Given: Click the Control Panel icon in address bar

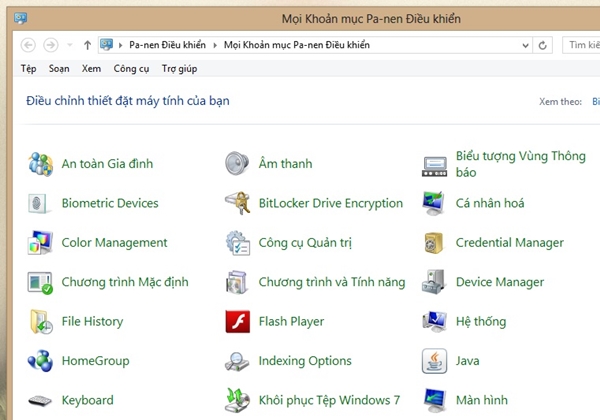Looking at the screenshot, I should point(106,45).
